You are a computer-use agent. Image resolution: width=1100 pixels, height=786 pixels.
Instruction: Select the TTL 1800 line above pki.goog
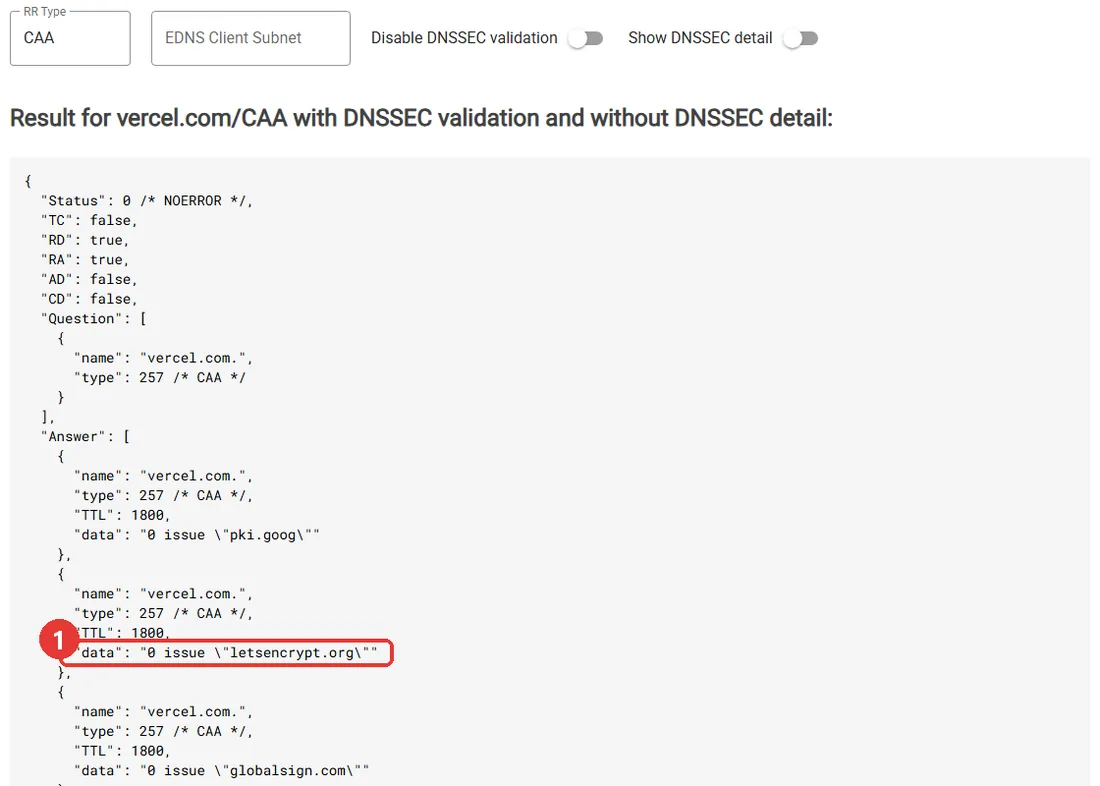pyautogui.click(x=122, y=515)
